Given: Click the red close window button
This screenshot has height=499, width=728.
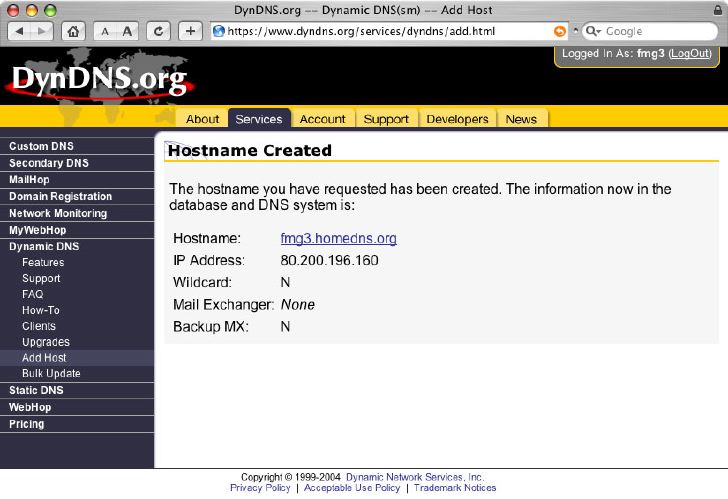Looking at the screenshot, I should 13,10.
